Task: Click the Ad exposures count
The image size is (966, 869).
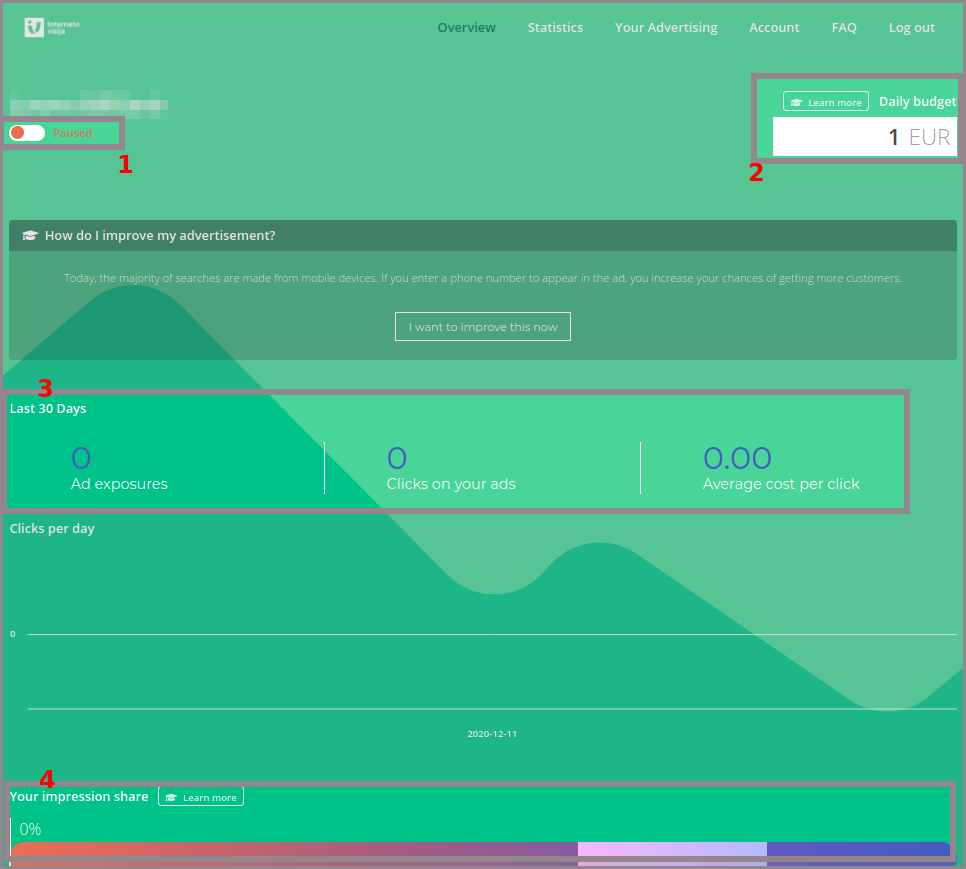Action: pos(81,458)
